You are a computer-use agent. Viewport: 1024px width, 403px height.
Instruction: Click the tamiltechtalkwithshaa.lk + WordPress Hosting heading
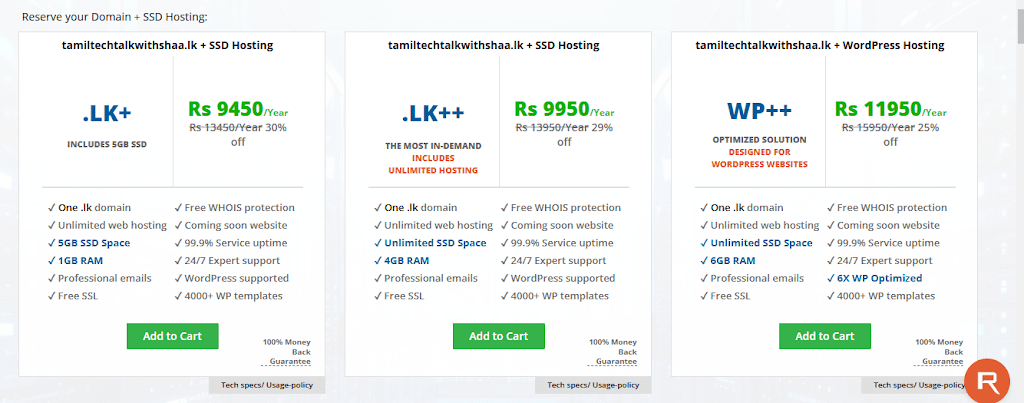[x=820, y=46]
